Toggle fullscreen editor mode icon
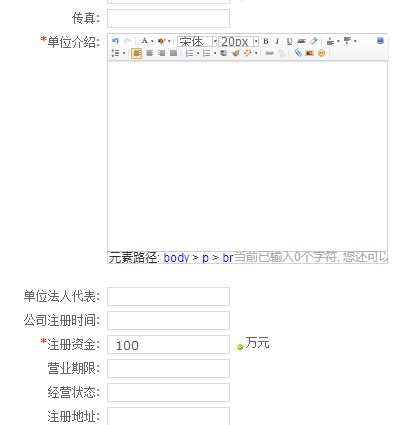 click(x=380, y=41)
